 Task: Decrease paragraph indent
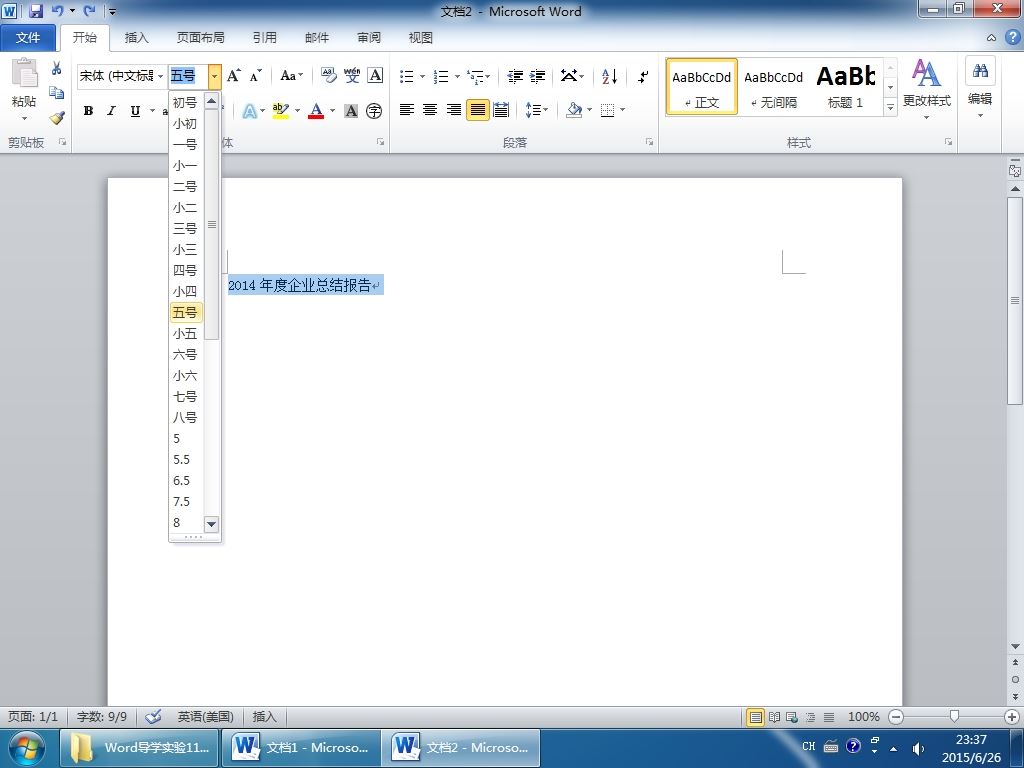[x=515, y=76]
